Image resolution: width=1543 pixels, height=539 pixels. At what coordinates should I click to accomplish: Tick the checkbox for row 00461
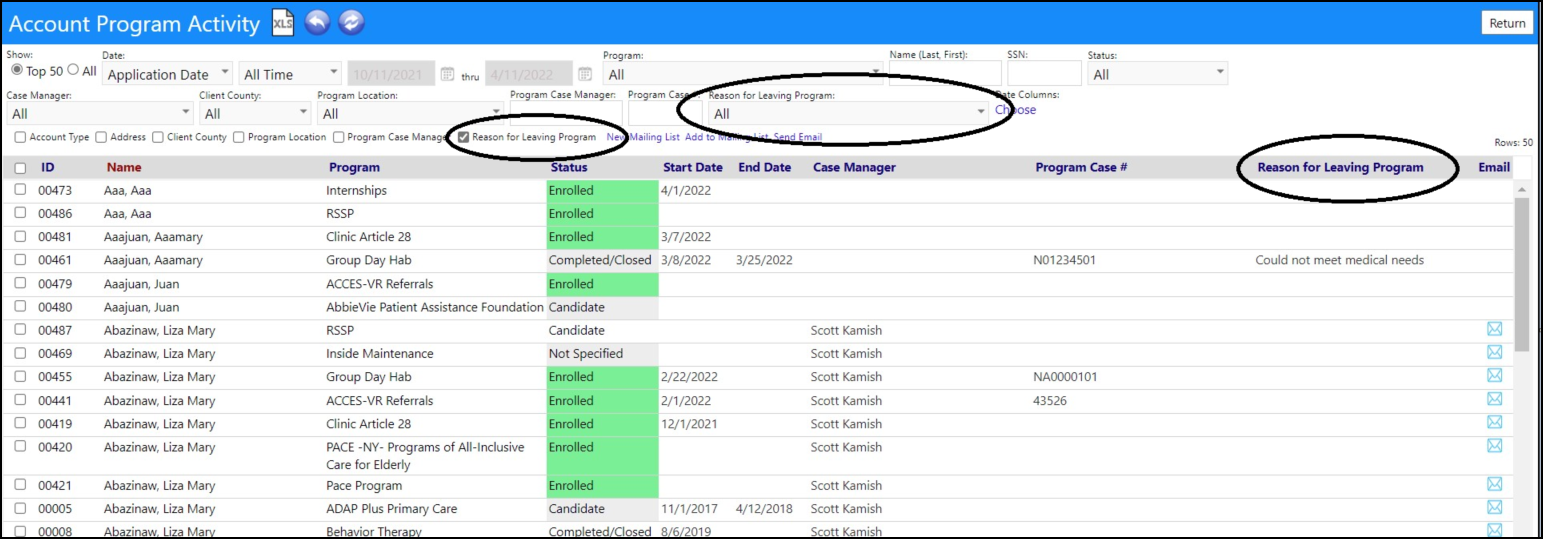[20, 260]
